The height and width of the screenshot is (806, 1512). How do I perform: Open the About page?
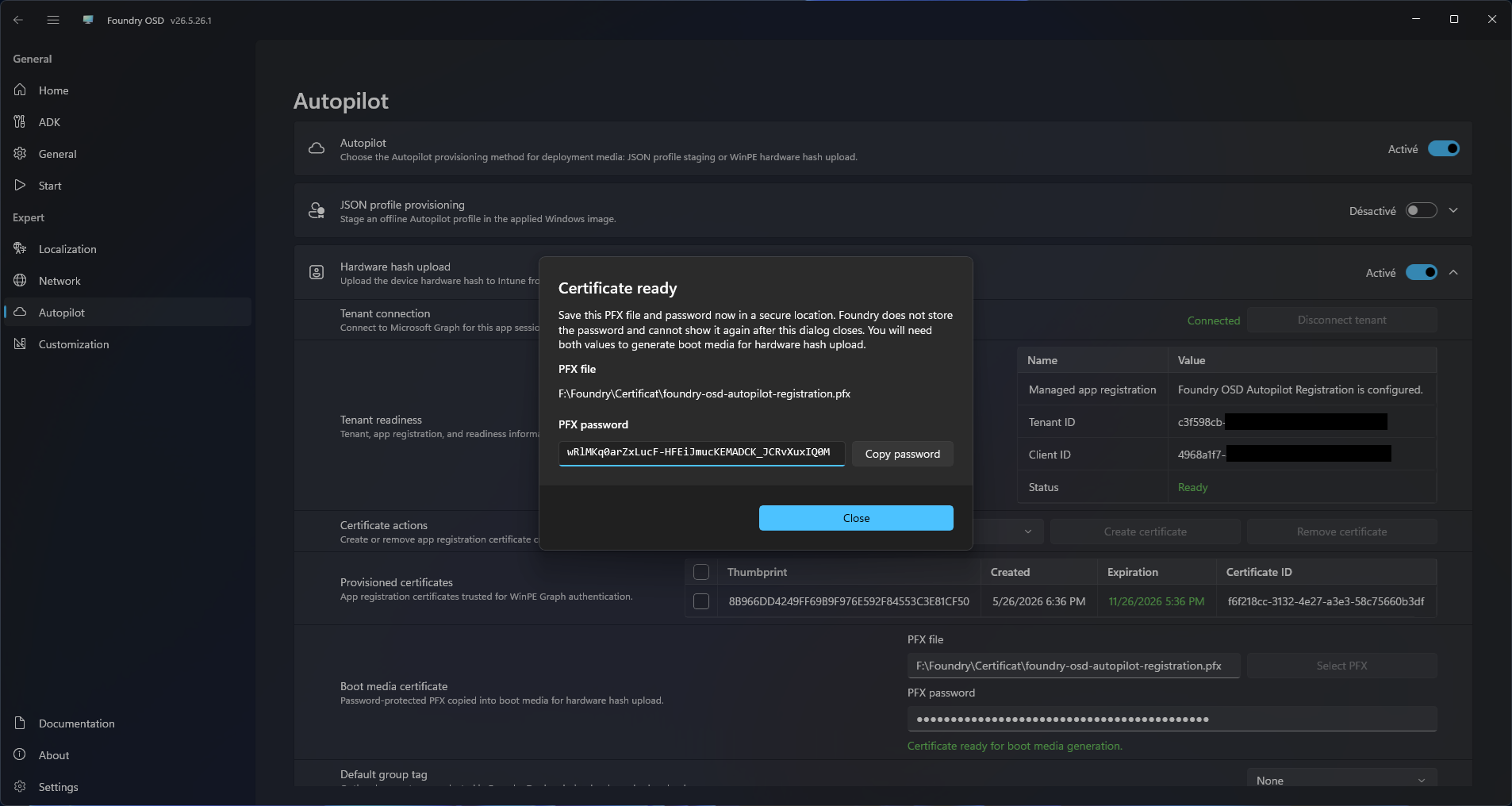(x=128, y=755)
